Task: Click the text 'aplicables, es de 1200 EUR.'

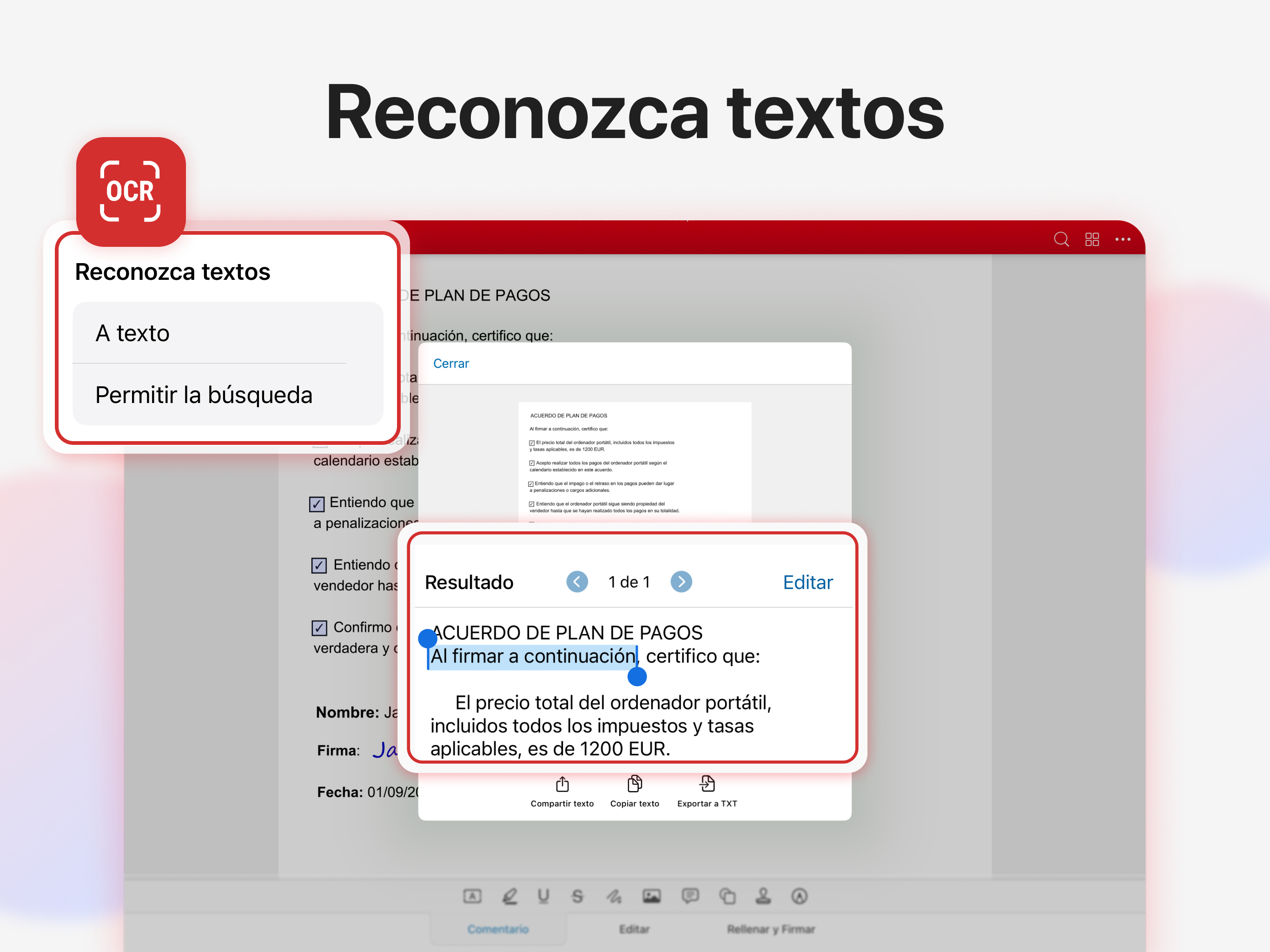Action: (550, 749)
